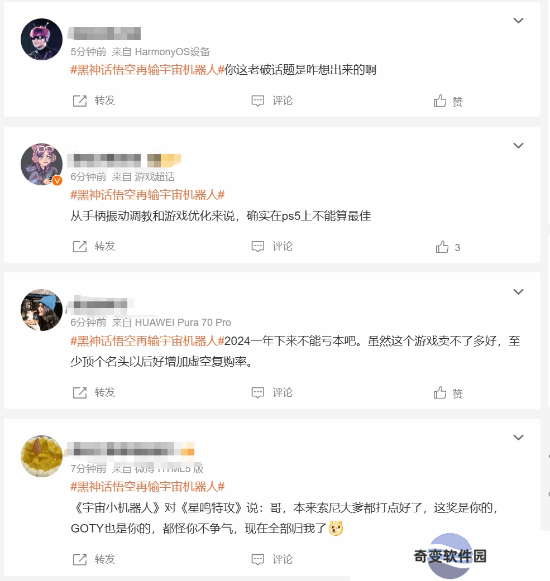Click the repost icon on the first post
This screenshot has width=550, height=581.
pyautogui.click(x=80, y=101)
